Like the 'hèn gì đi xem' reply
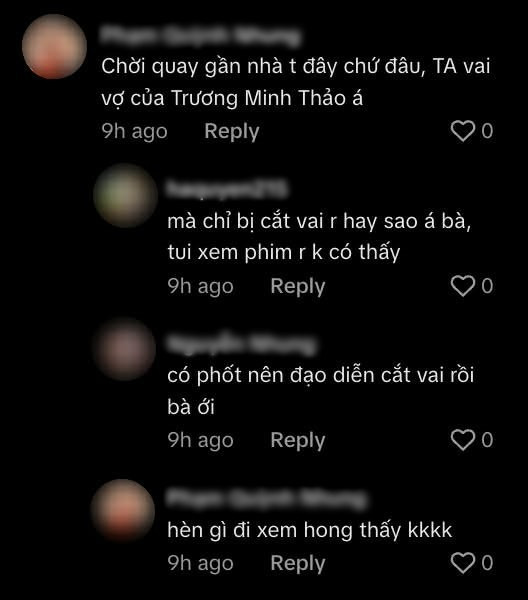The height and width of the screenshot is (600, 528). click(x=463, y=563)
